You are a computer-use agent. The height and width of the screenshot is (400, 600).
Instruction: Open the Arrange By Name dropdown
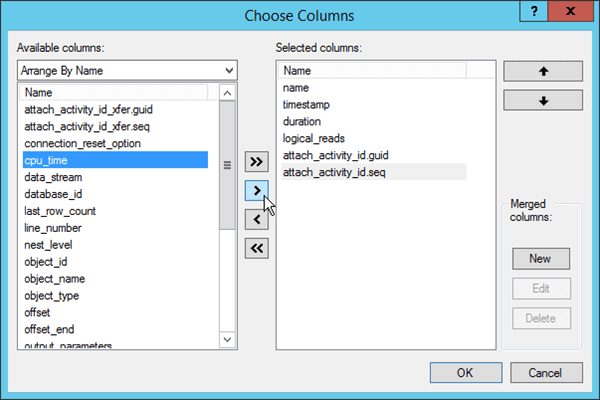127,70
